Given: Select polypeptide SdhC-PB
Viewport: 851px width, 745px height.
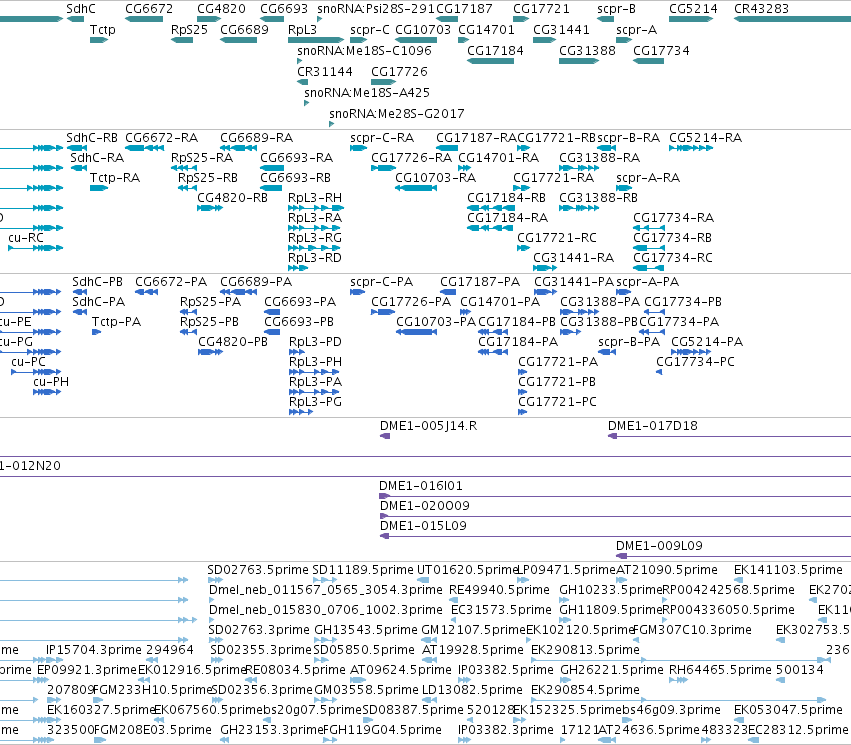Looking at the screenshot, I should point(98,283).
